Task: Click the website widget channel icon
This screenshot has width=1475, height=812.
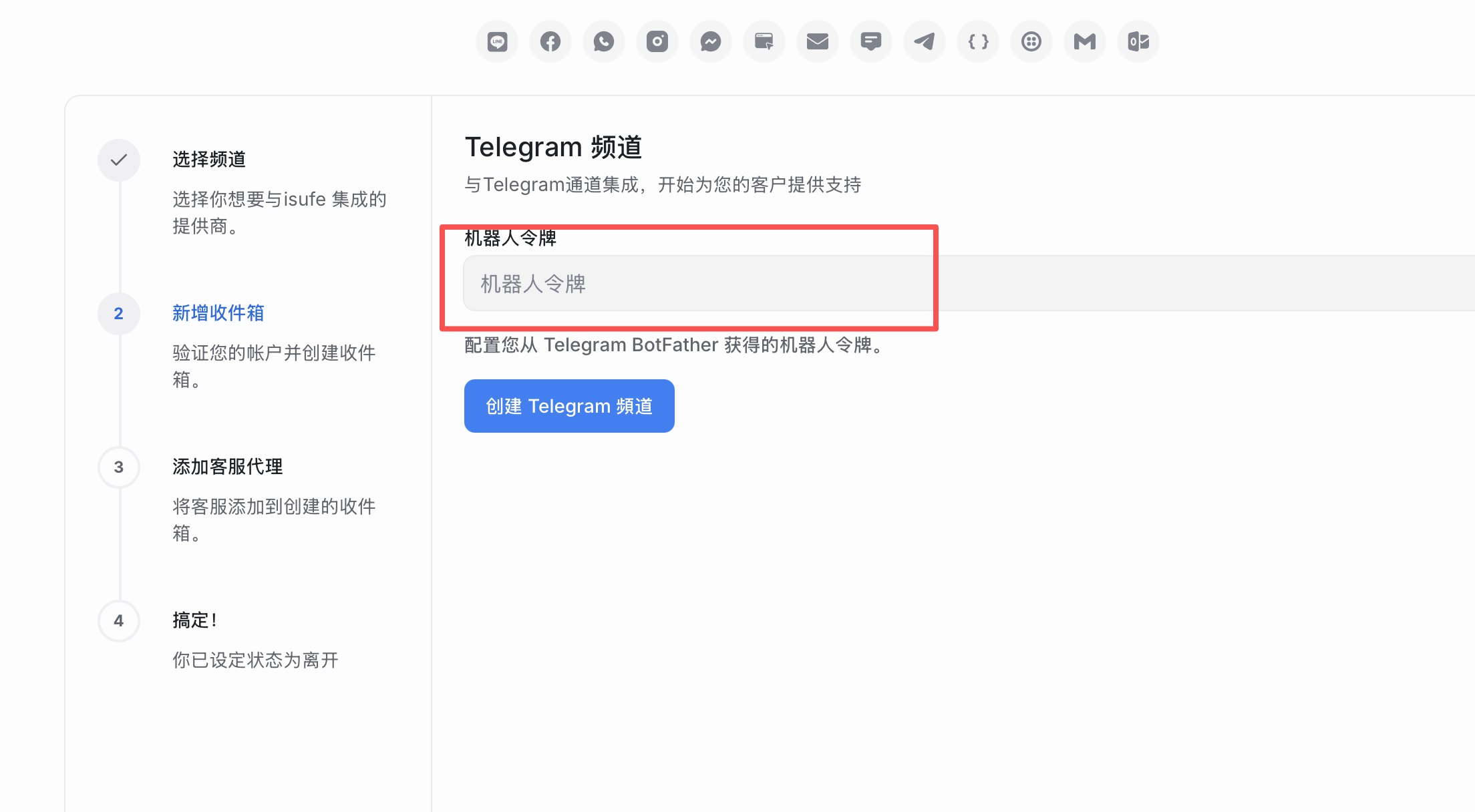Action: click(x=764, y=41)
